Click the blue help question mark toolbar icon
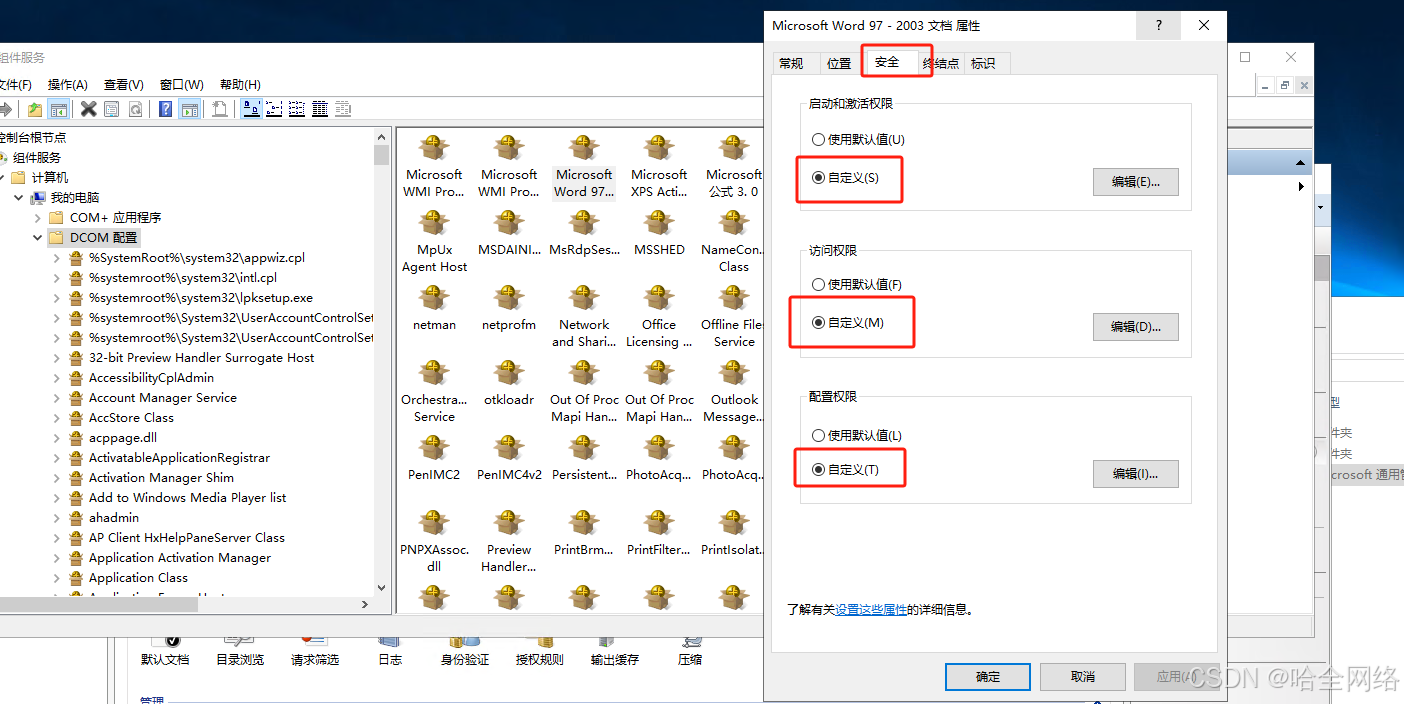The image size is (1404, 704). click(166, 109)
